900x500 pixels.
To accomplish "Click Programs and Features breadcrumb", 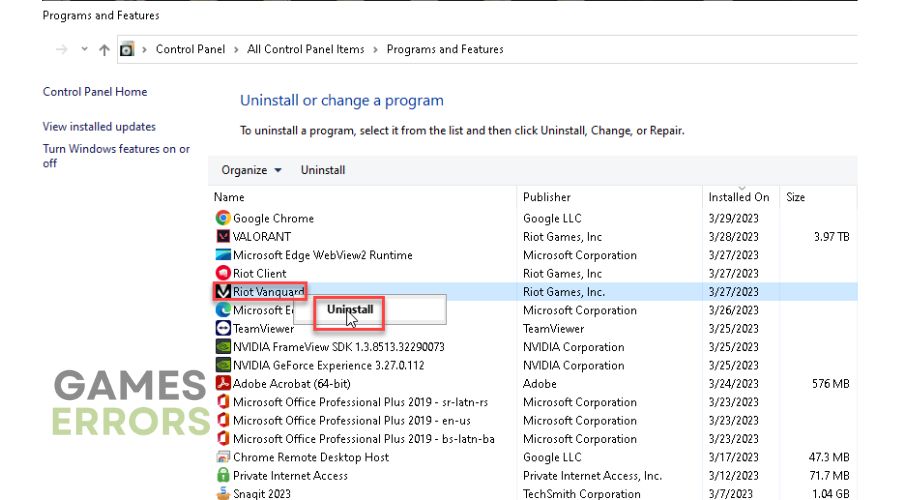I will 445,49.
